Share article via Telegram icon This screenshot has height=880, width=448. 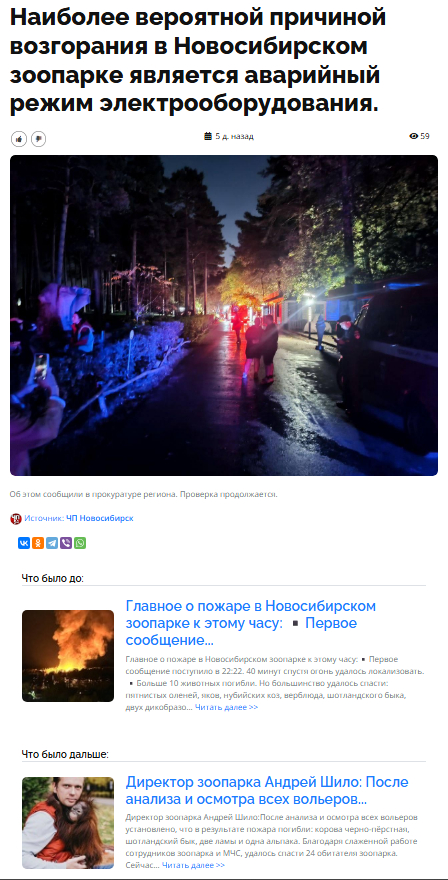point(52,543)
